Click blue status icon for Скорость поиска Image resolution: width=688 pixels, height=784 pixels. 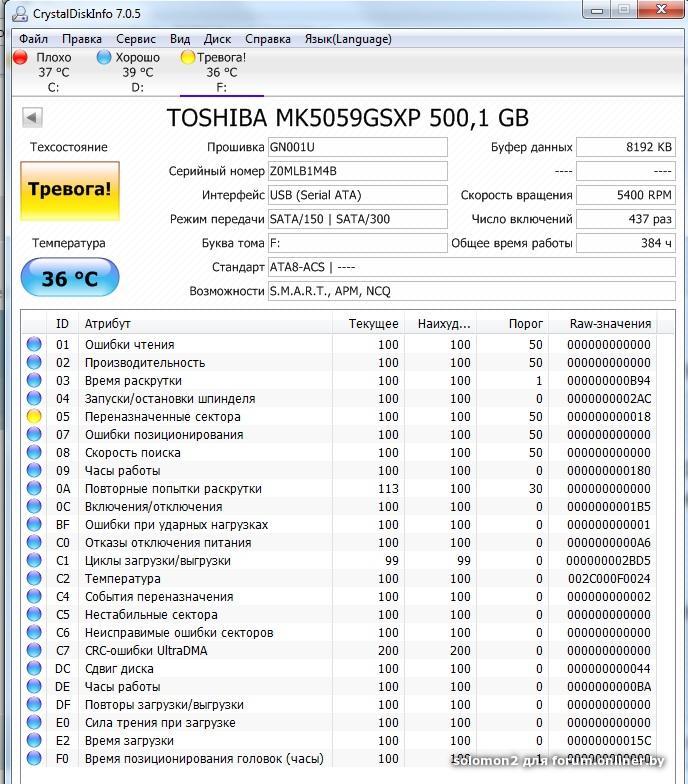34,452
